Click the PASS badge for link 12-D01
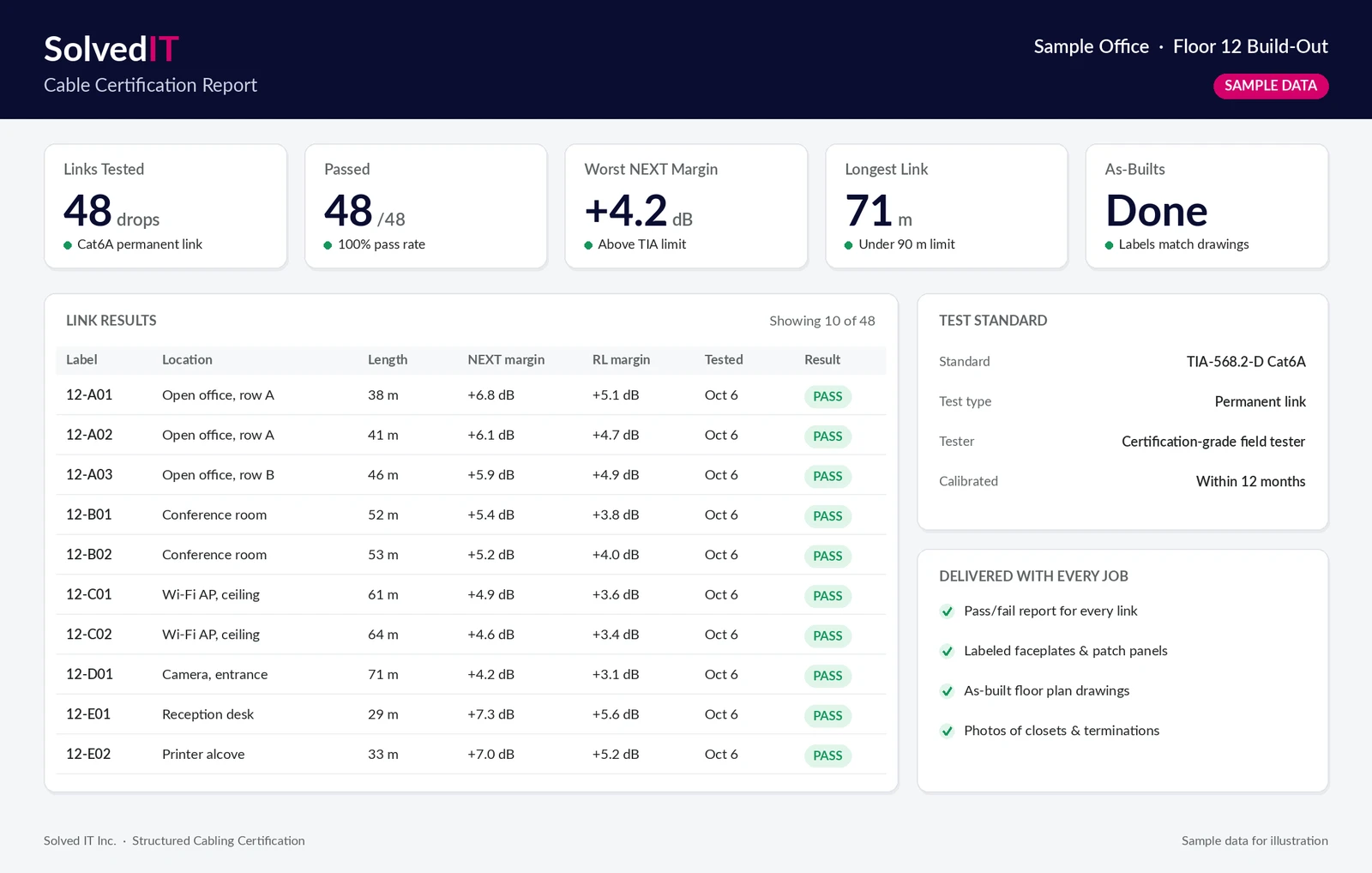Screen dimensions: 1372x873 (827, 676)
